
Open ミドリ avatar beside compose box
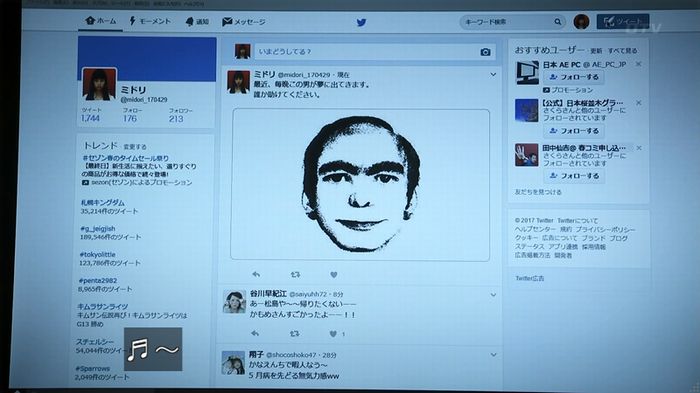pos(243,52)
